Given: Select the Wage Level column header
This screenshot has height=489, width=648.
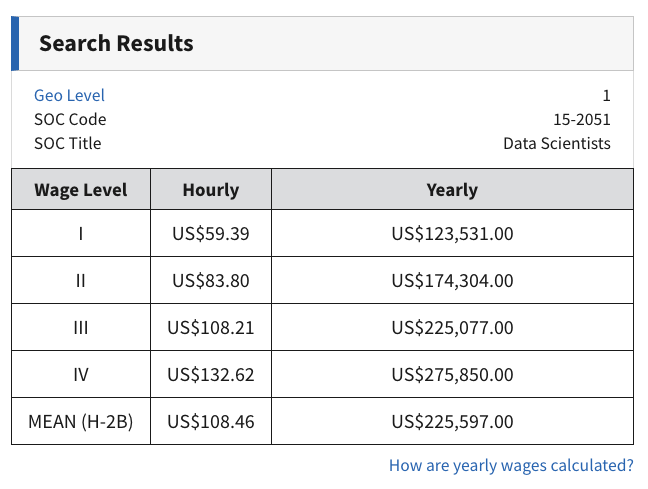Looking at the screenshot, I should pyautogui.click(x=81, y=190).
